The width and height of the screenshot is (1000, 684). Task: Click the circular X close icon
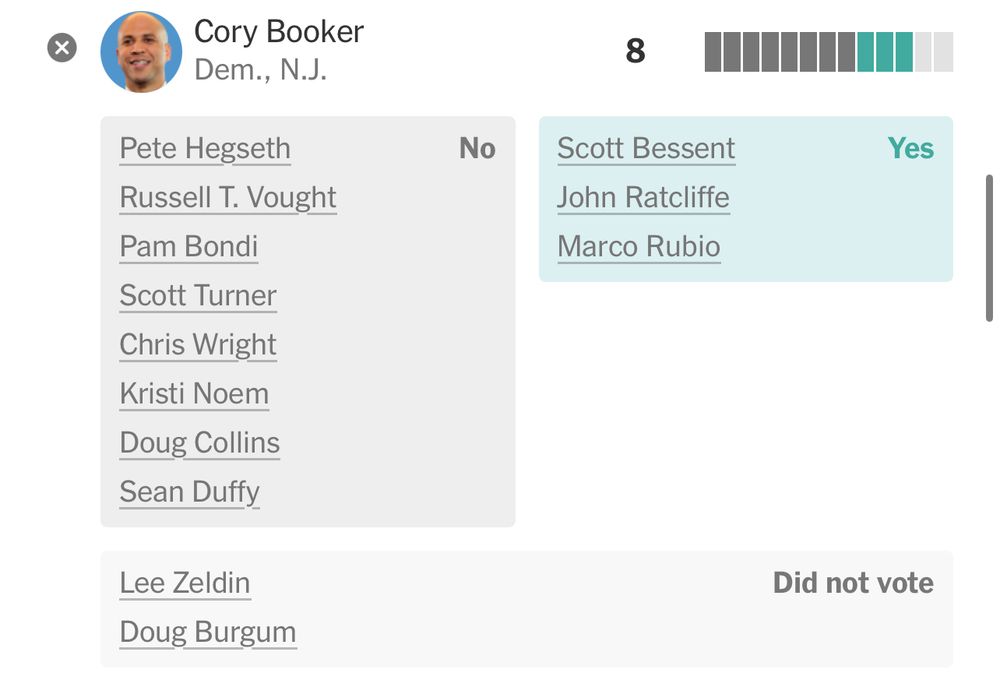coord(61,47)
